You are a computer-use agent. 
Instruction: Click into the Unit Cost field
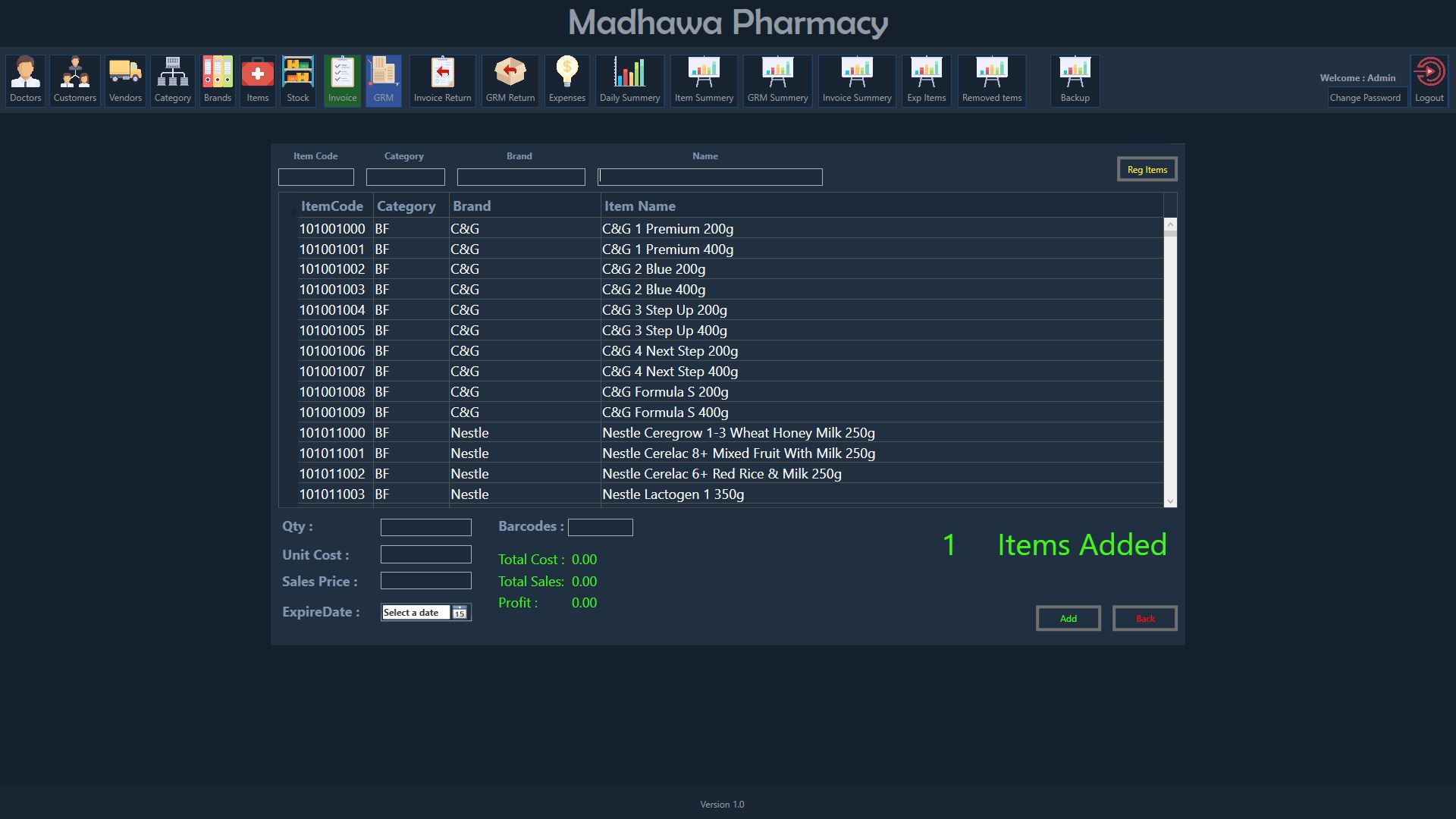(426, 554)
